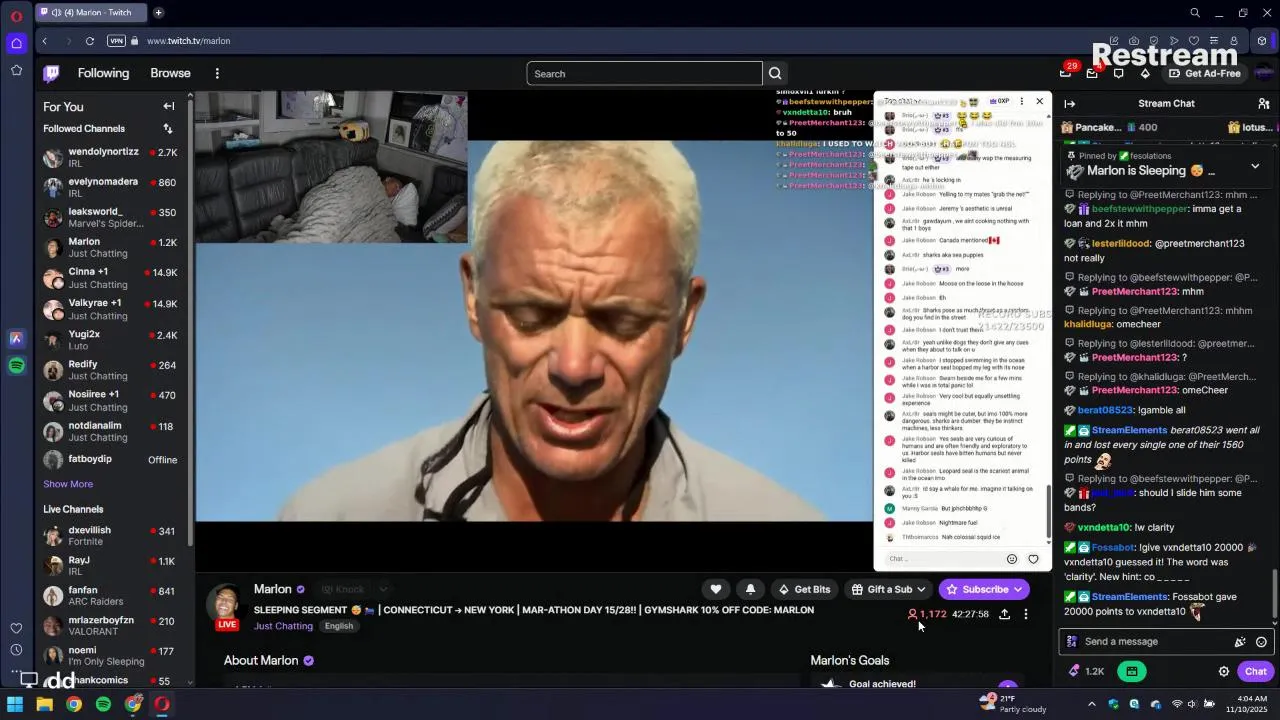Viewport: 1280px width, 720px height.
Task: Click the notification bell under video
Action: pos(750,589)
